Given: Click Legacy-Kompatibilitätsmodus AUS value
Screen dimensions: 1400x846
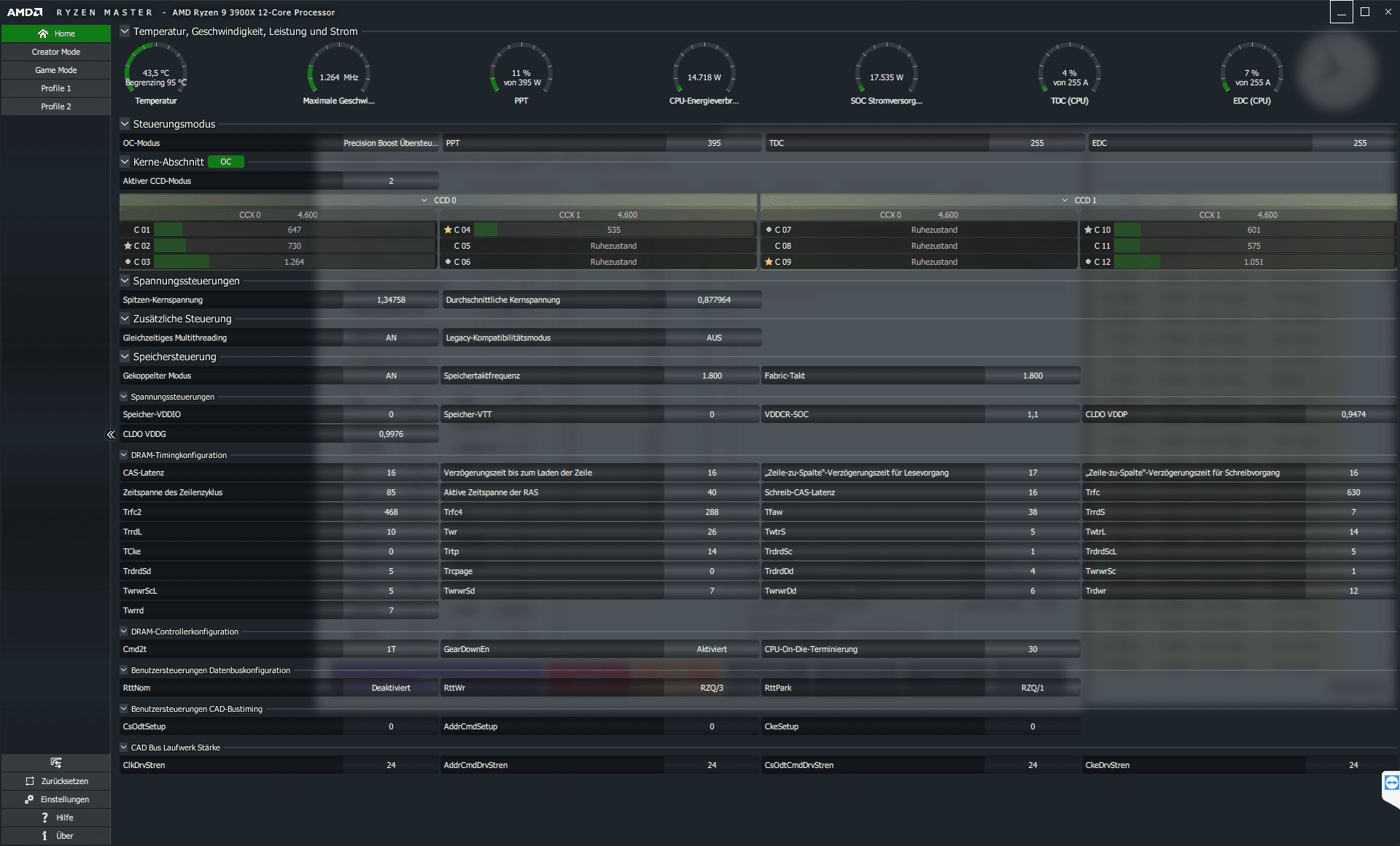Looking at the screenshot, I should (713, 338).
